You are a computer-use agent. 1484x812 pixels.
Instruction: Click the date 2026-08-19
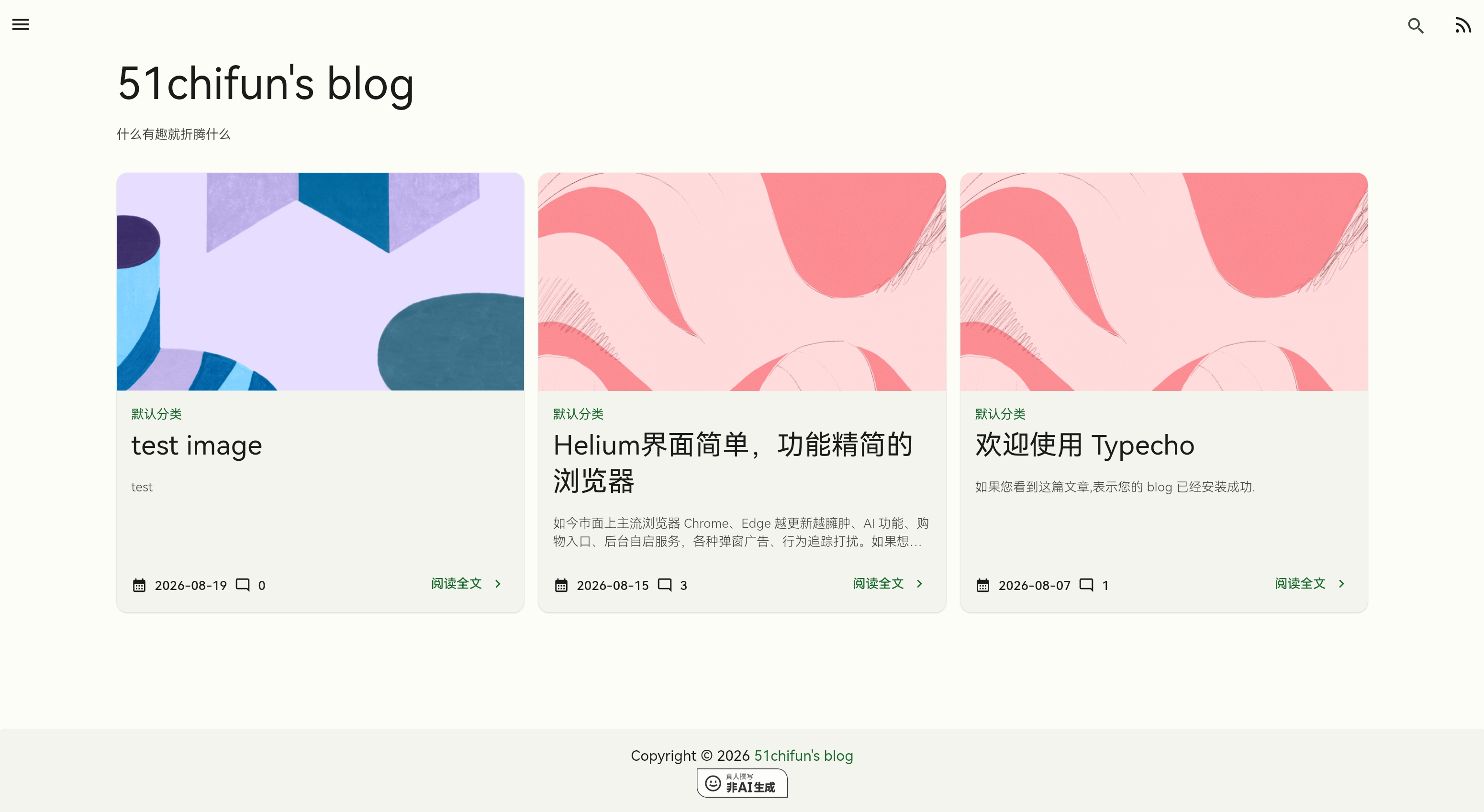[190, 586]
